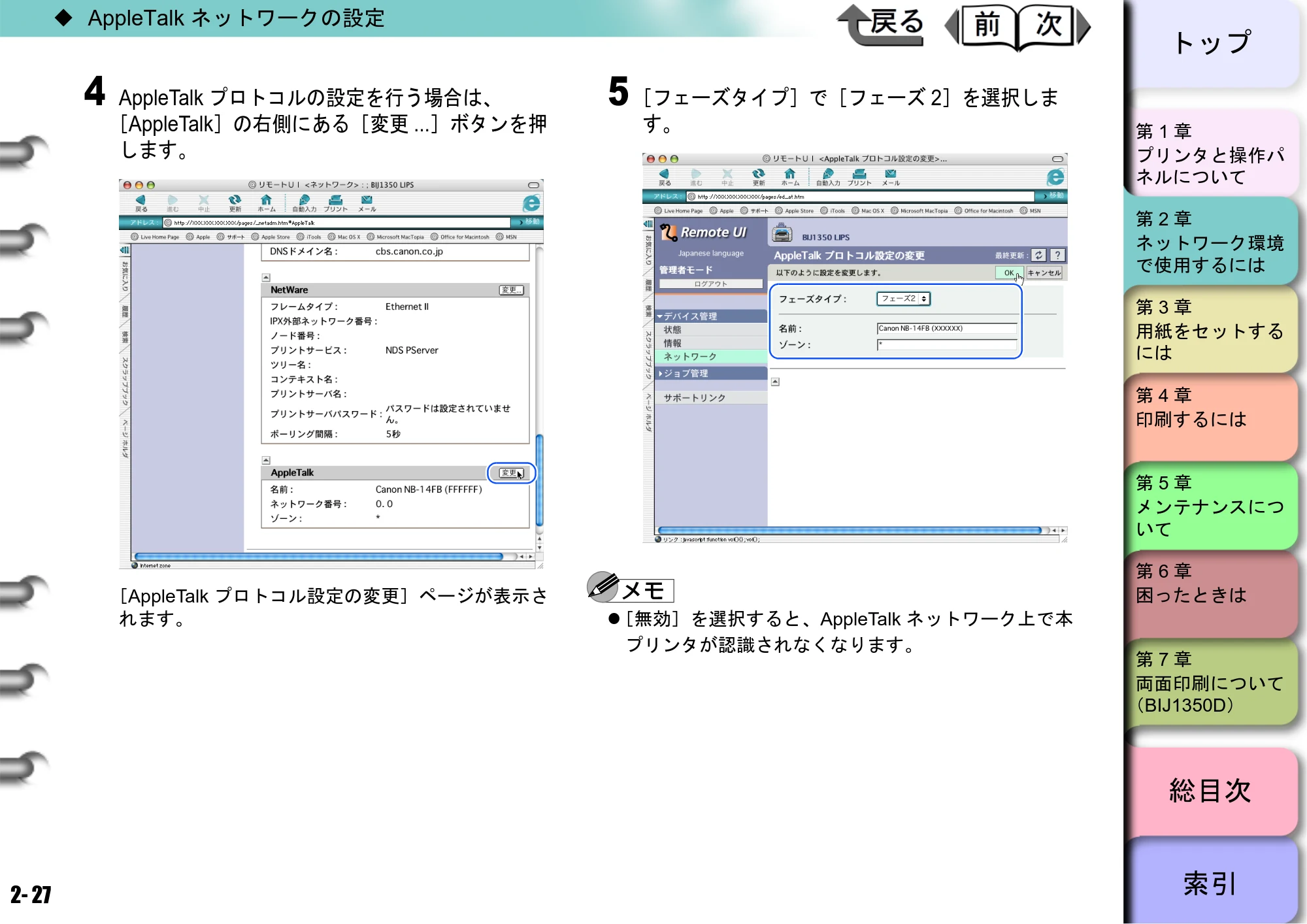The width and height of the screenshot is (1307, 924).
Task: Expand the ジョブ管理 section
Action: [x=711, y=373]
